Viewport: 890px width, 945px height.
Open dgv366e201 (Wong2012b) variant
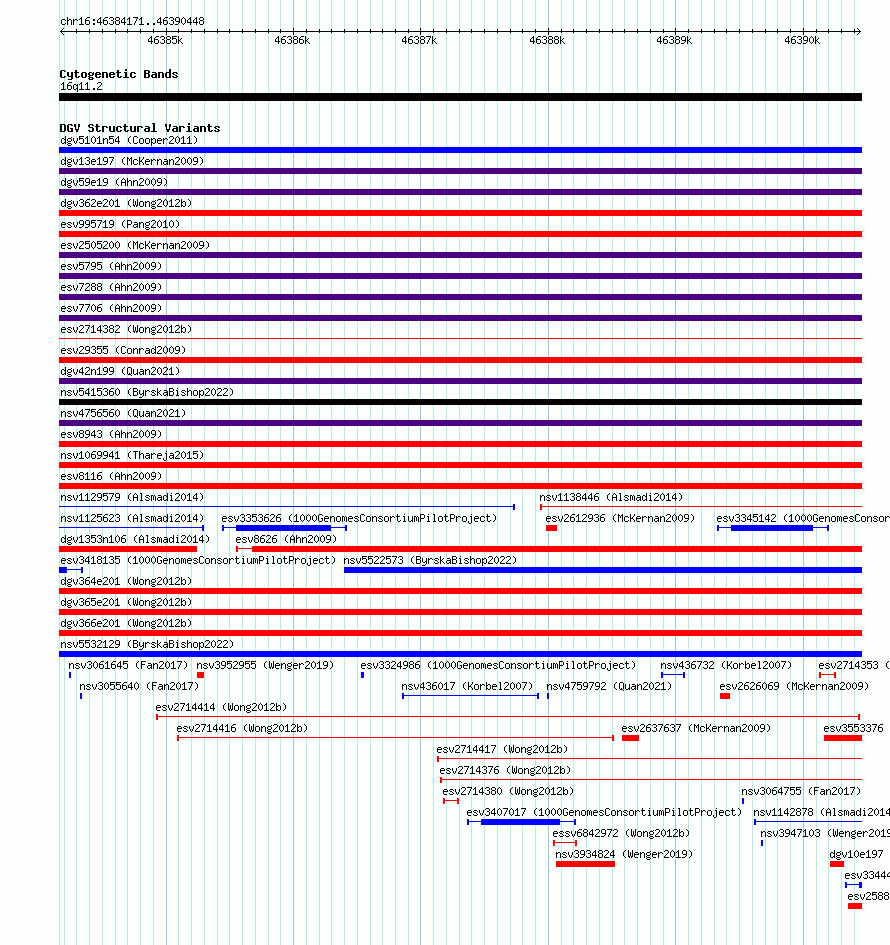point(126,624)
